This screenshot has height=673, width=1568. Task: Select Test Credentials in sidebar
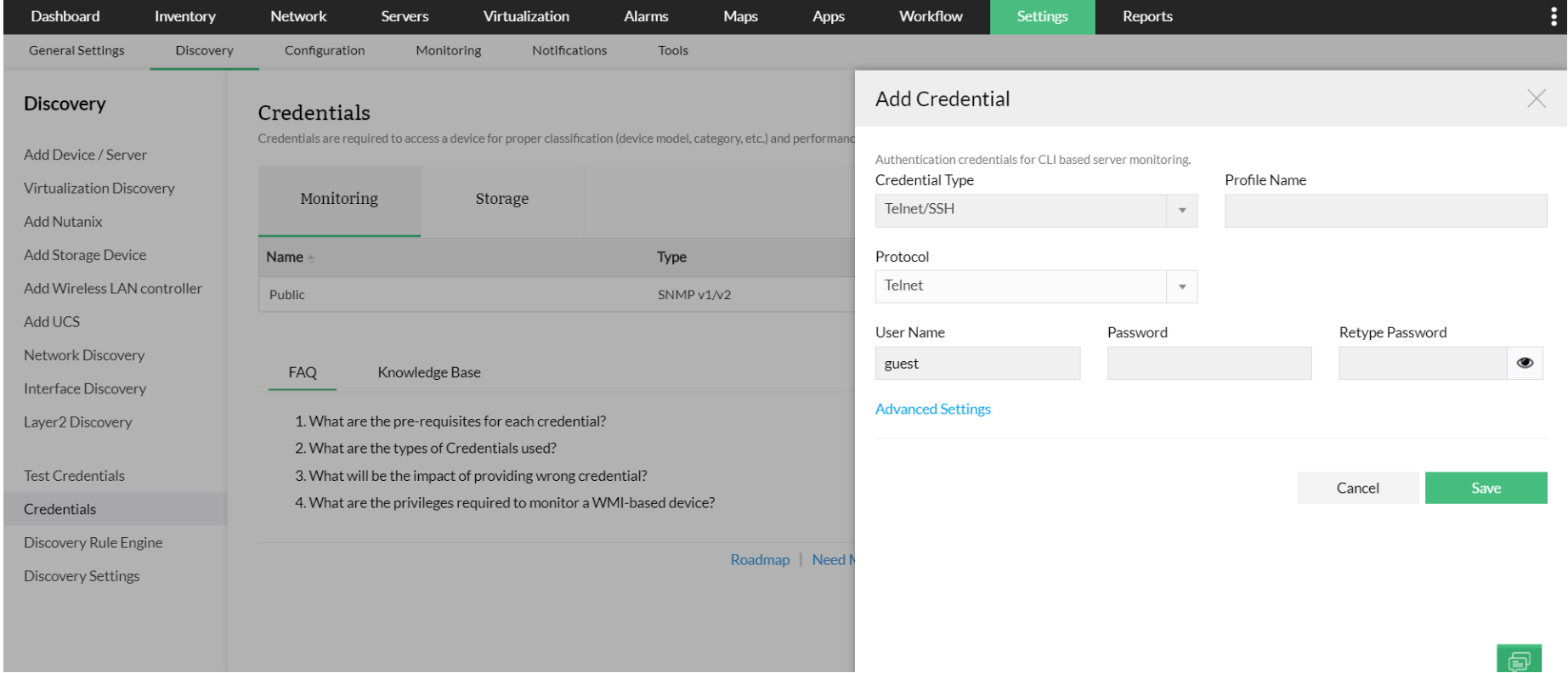(x=74, y=476)
